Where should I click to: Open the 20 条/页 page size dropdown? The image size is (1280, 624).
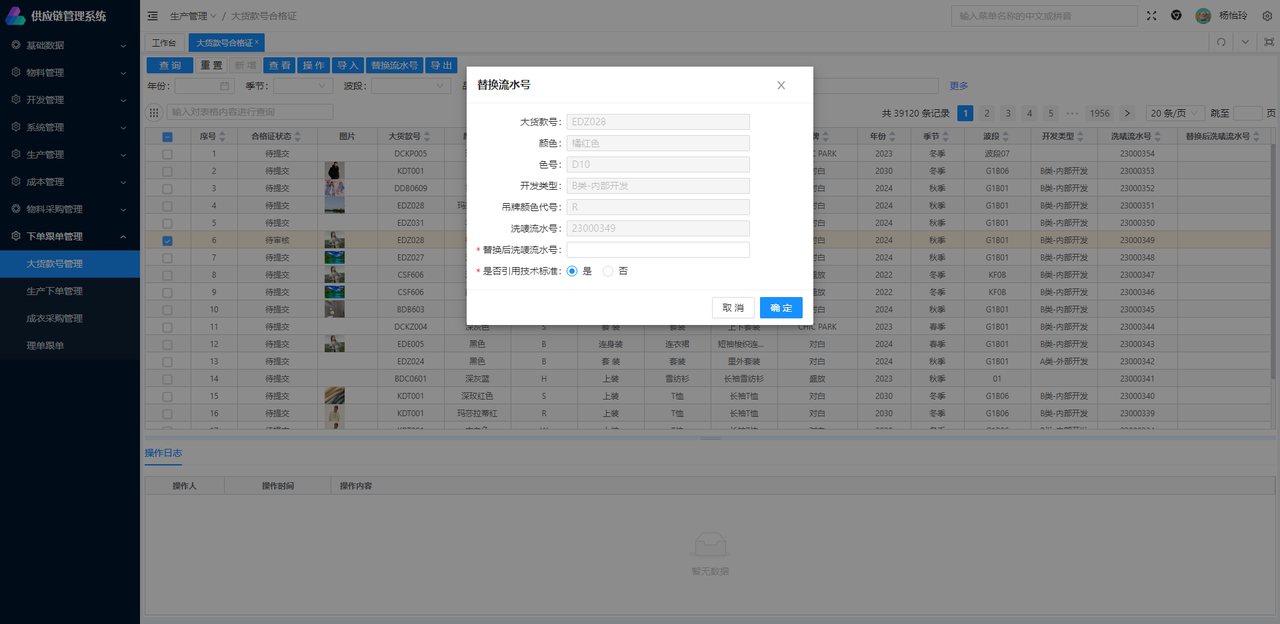coord(1173,113)
